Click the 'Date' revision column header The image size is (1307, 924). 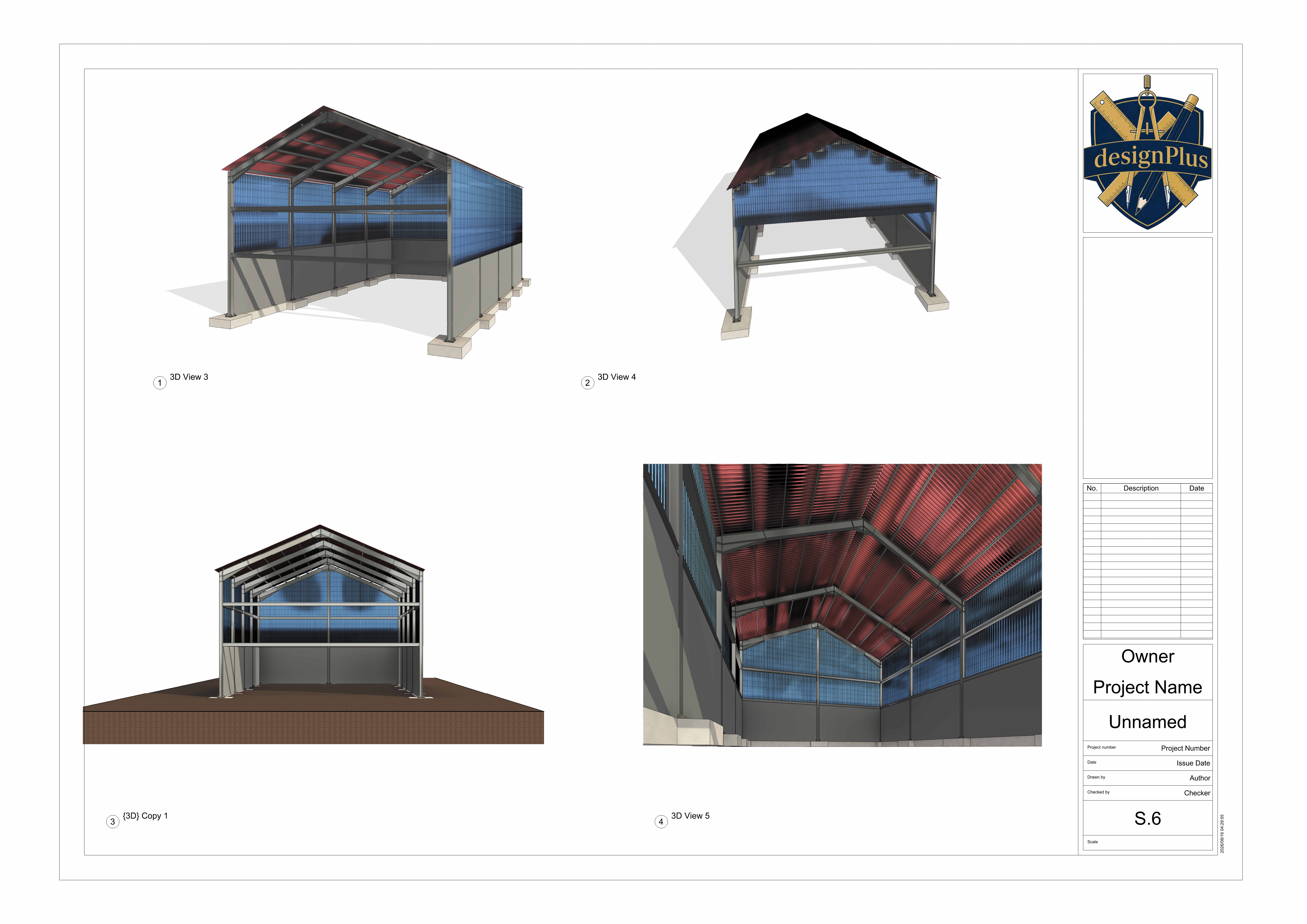coord(1196,488)
